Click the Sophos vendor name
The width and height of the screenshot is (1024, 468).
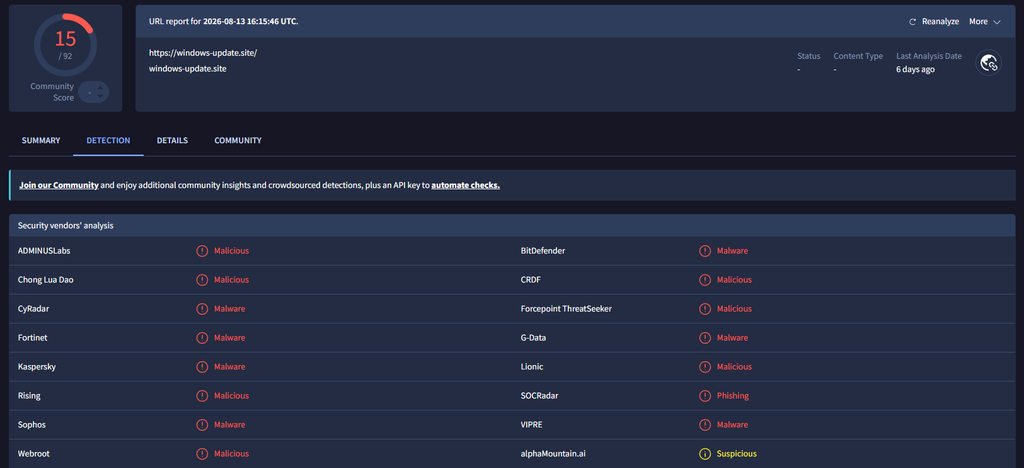(32, 424)
